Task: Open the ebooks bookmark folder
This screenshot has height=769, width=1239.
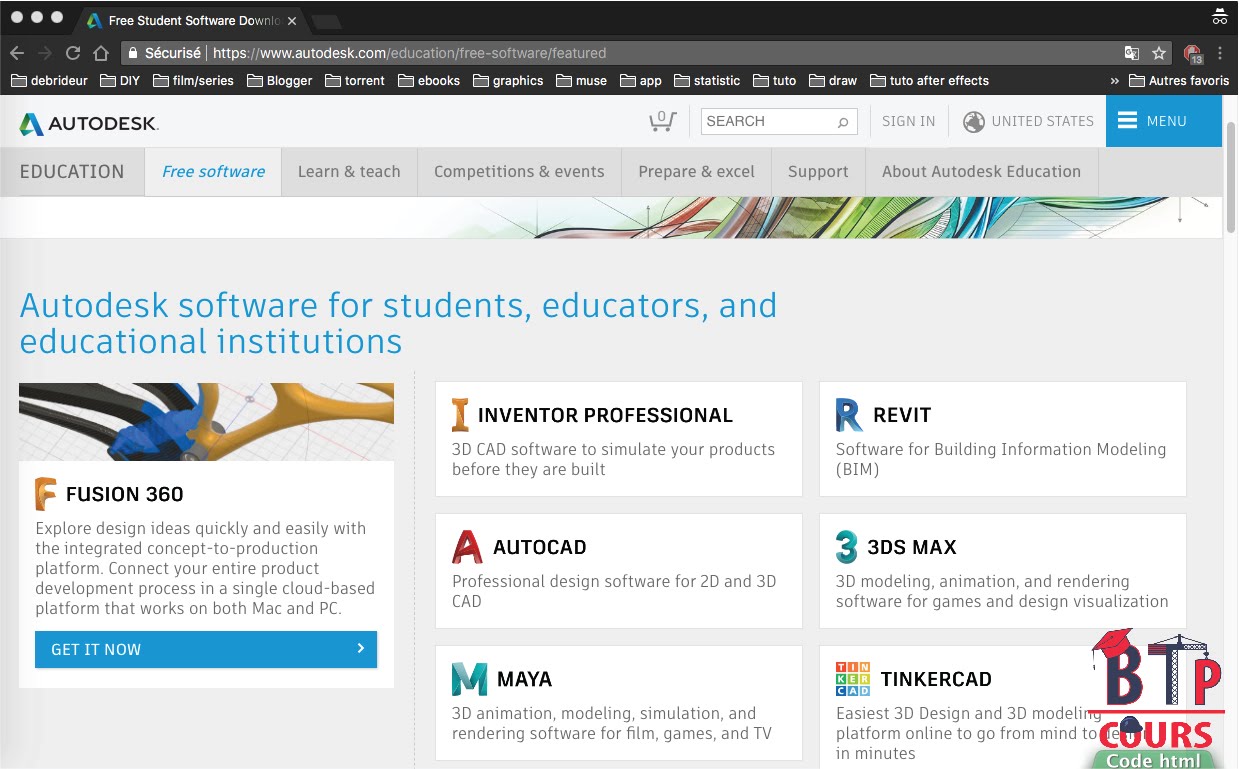Action: point(428,81)
